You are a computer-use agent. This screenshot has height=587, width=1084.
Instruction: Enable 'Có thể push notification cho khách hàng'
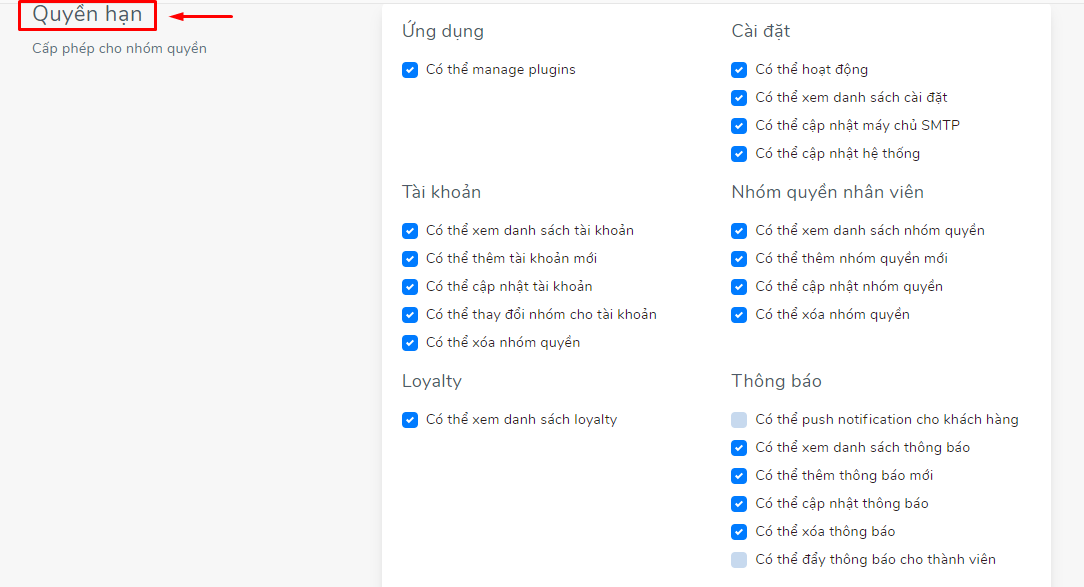click(739, 420)
